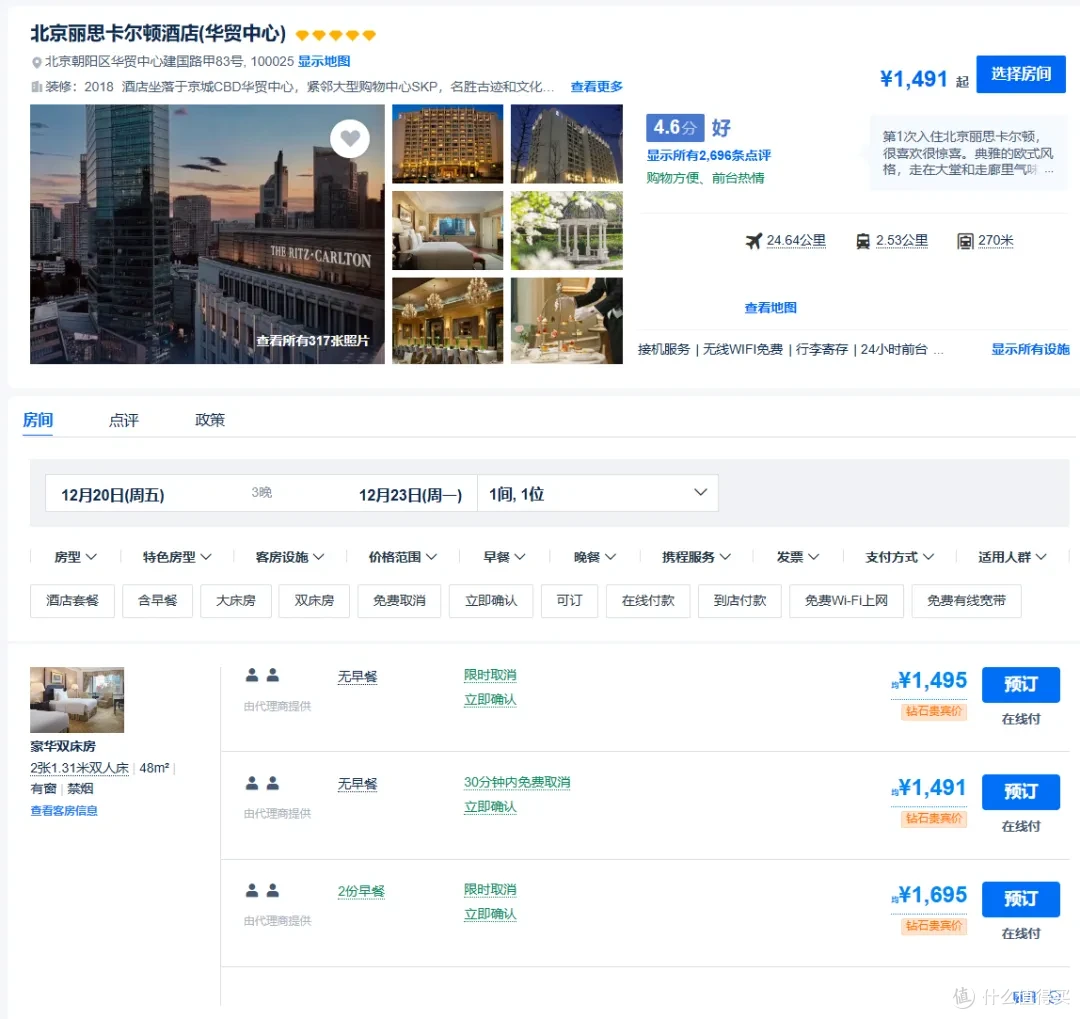Toggle the 含早餐 filter tag

[x=158, y=601]
